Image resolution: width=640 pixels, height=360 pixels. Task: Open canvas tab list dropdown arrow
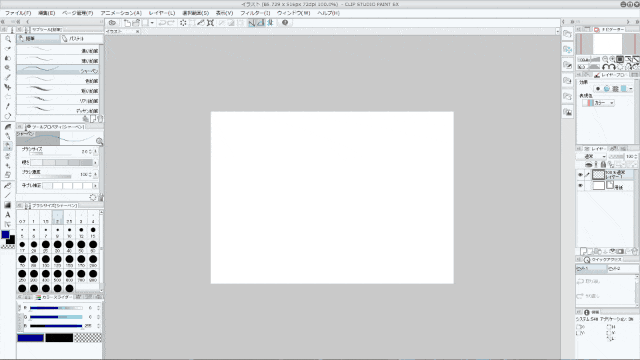557,31
